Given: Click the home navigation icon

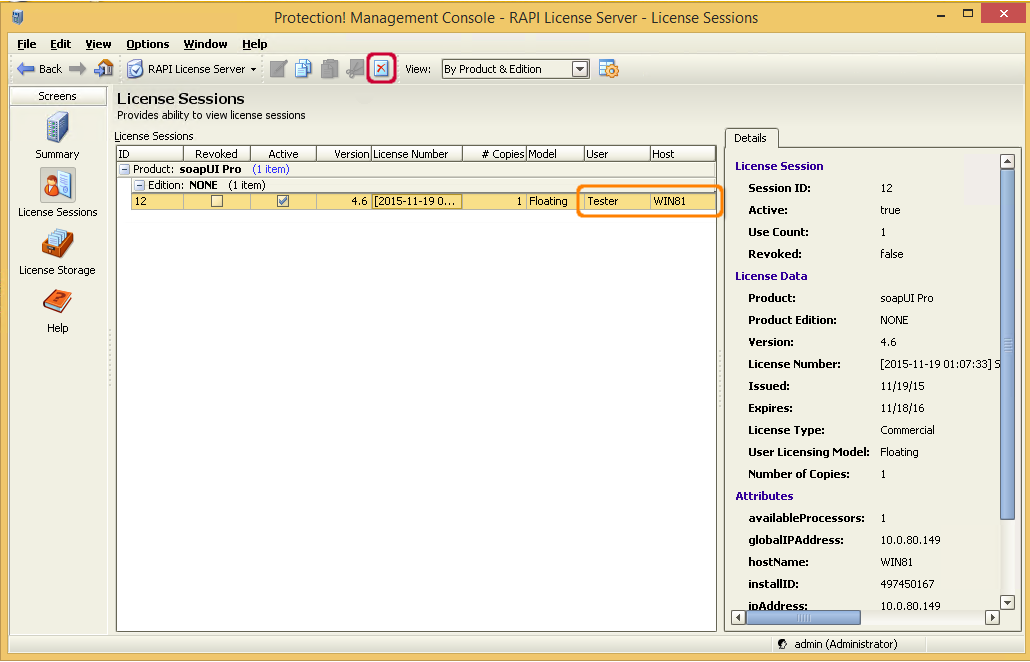Looking at the screenshot, I should coord(103,68).
